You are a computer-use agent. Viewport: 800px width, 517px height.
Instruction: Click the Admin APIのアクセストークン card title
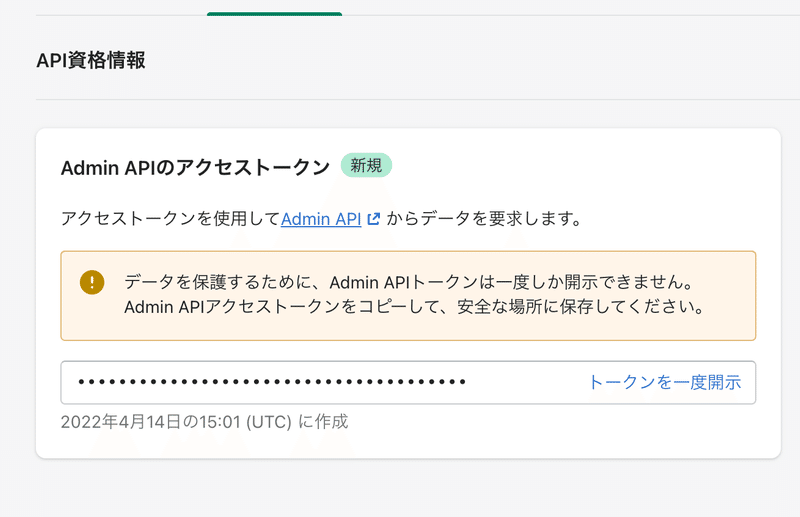[x=195, y=167]
